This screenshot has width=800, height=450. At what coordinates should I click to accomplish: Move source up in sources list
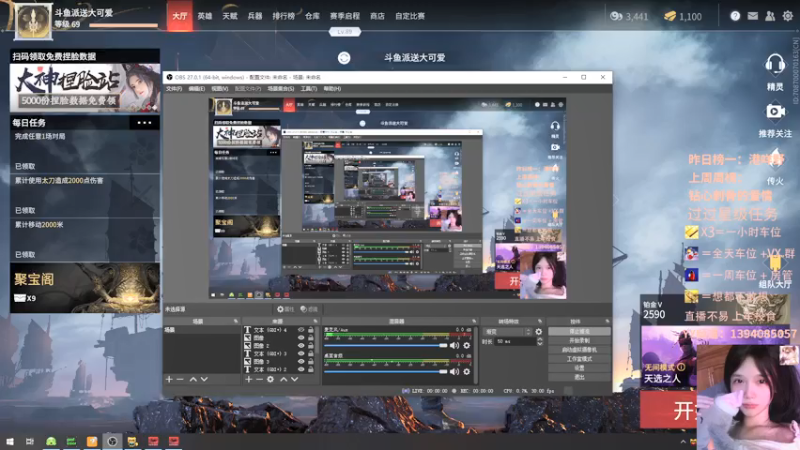pyautogui.click(x=284, y=379)
